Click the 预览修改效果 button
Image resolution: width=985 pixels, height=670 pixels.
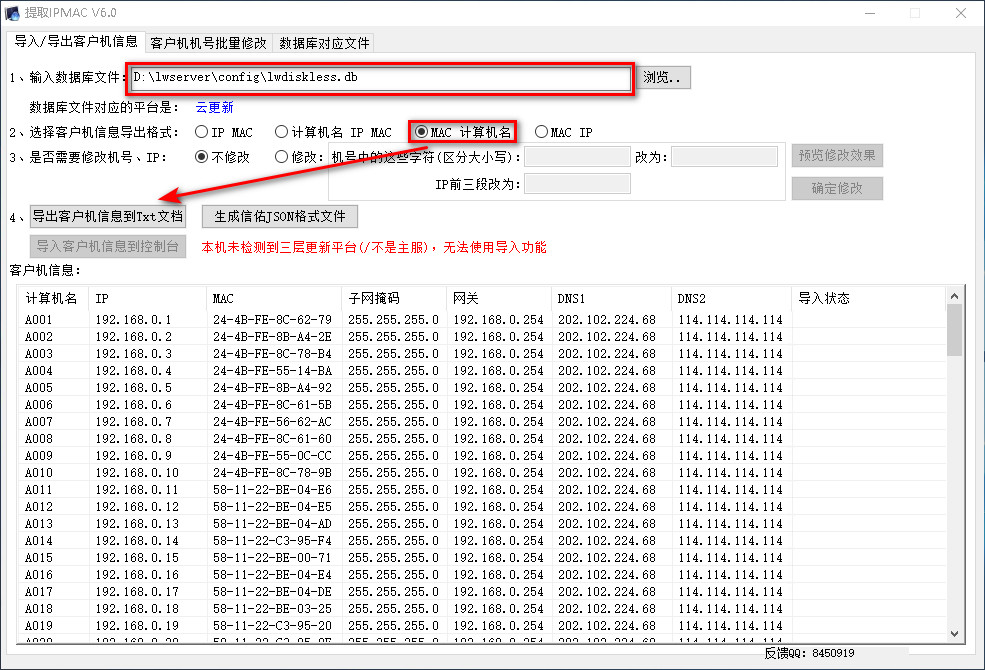(837, 155)
